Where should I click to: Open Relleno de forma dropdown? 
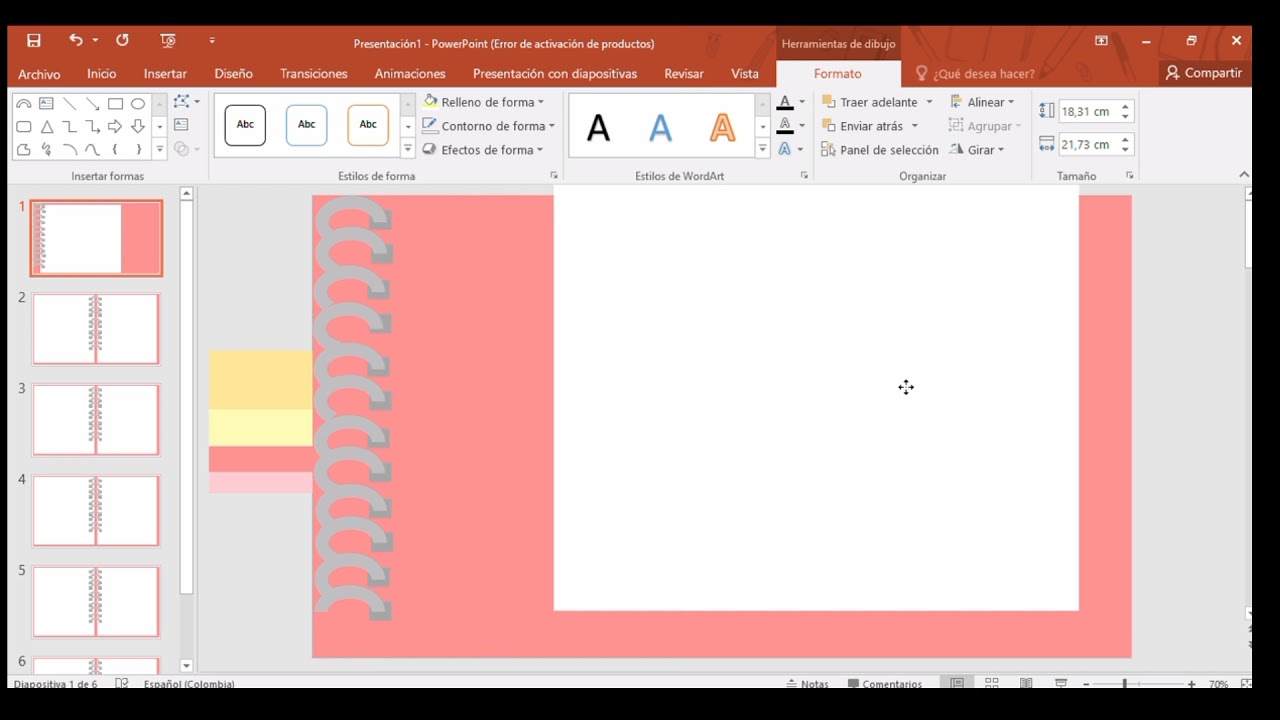[x=484, y=102]
